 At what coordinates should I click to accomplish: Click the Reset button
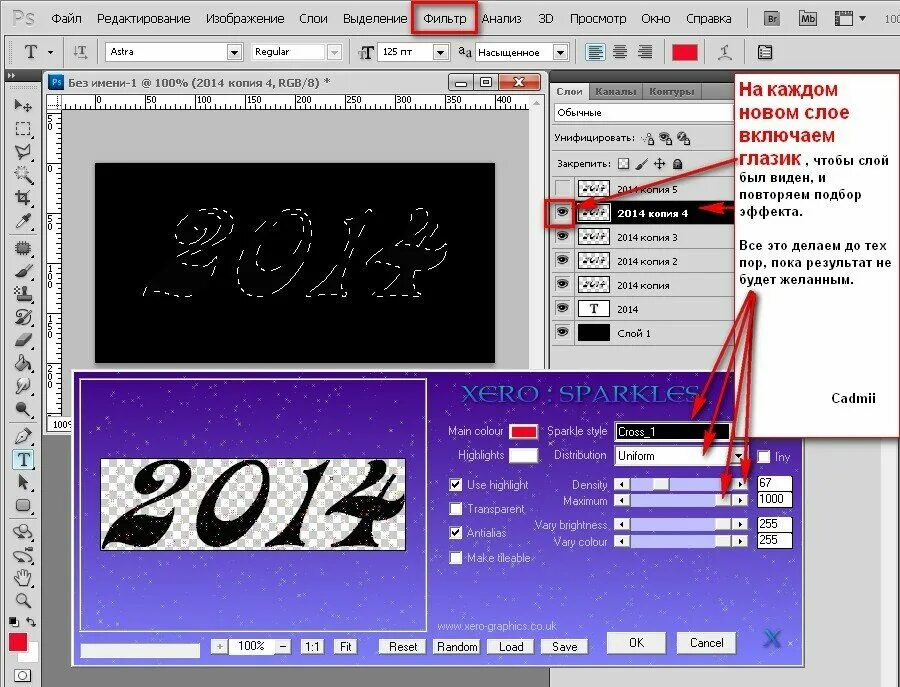tap(403, 647)
